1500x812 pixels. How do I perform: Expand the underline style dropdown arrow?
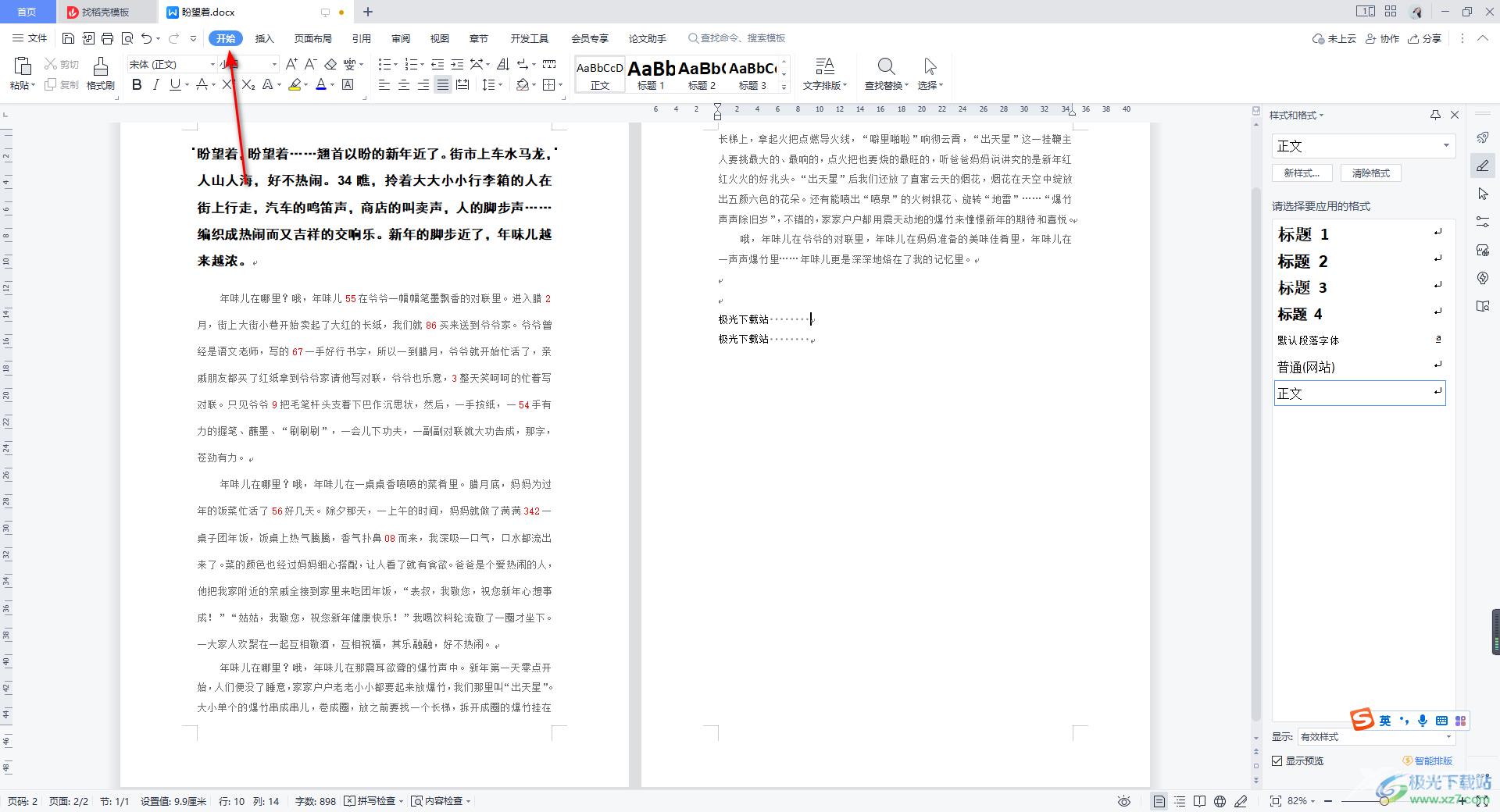coord(187,84)
